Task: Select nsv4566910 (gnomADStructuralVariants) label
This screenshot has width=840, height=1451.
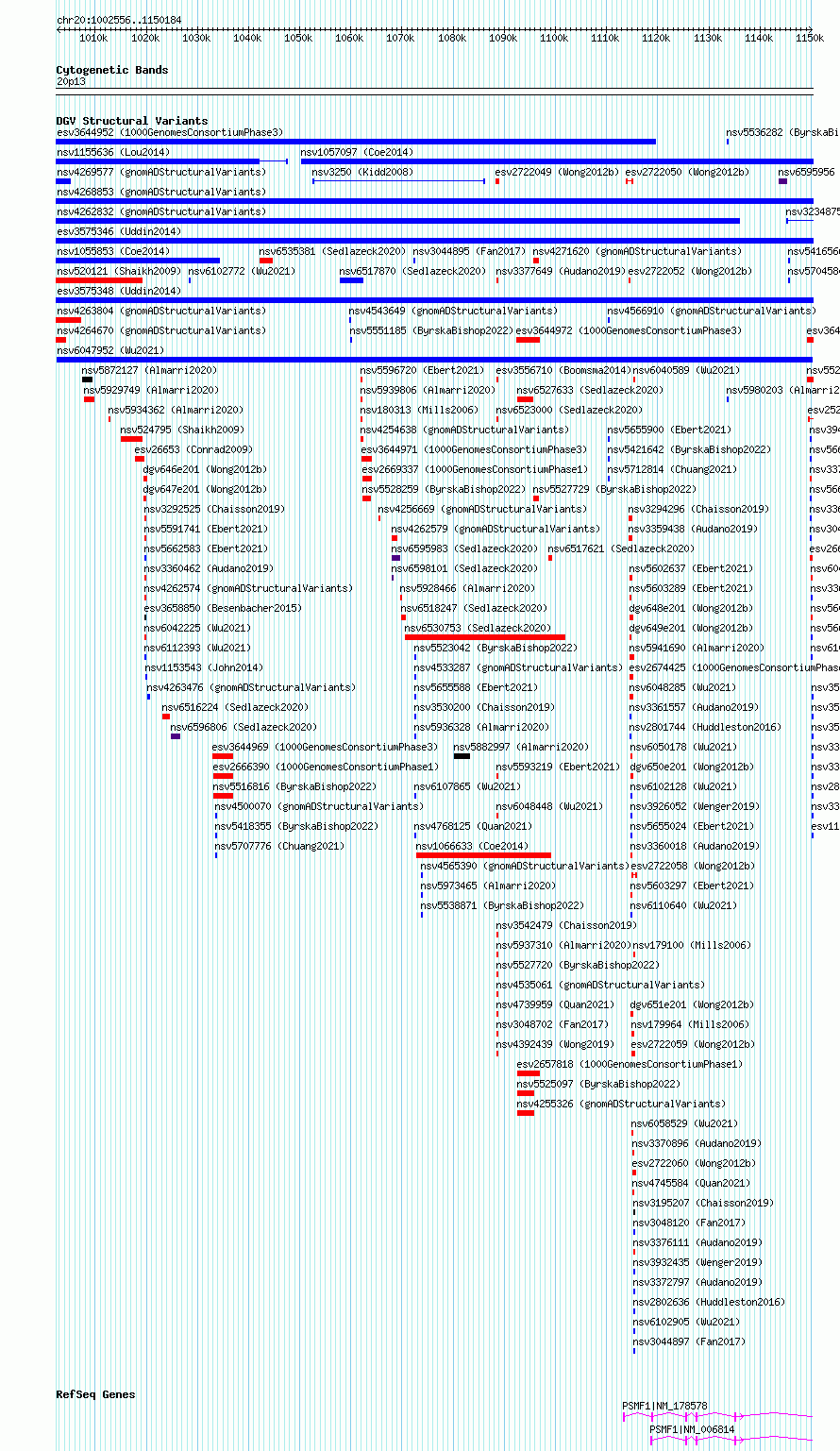Action: (711, 311)
